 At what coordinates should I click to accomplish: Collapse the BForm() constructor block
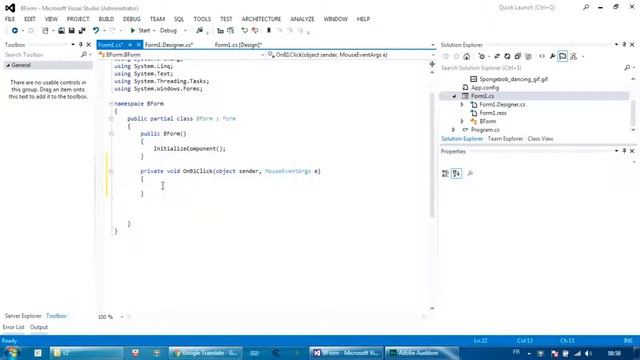point(111,134)
